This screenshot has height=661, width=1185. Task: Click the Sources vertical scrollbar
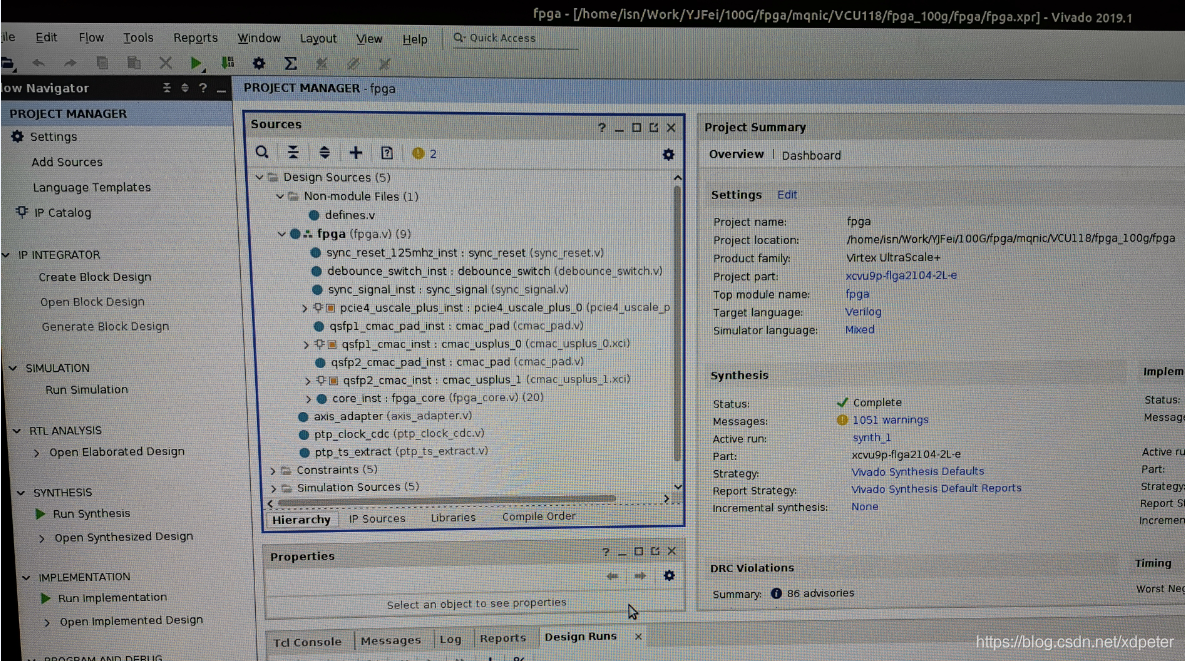coord(677,323)
